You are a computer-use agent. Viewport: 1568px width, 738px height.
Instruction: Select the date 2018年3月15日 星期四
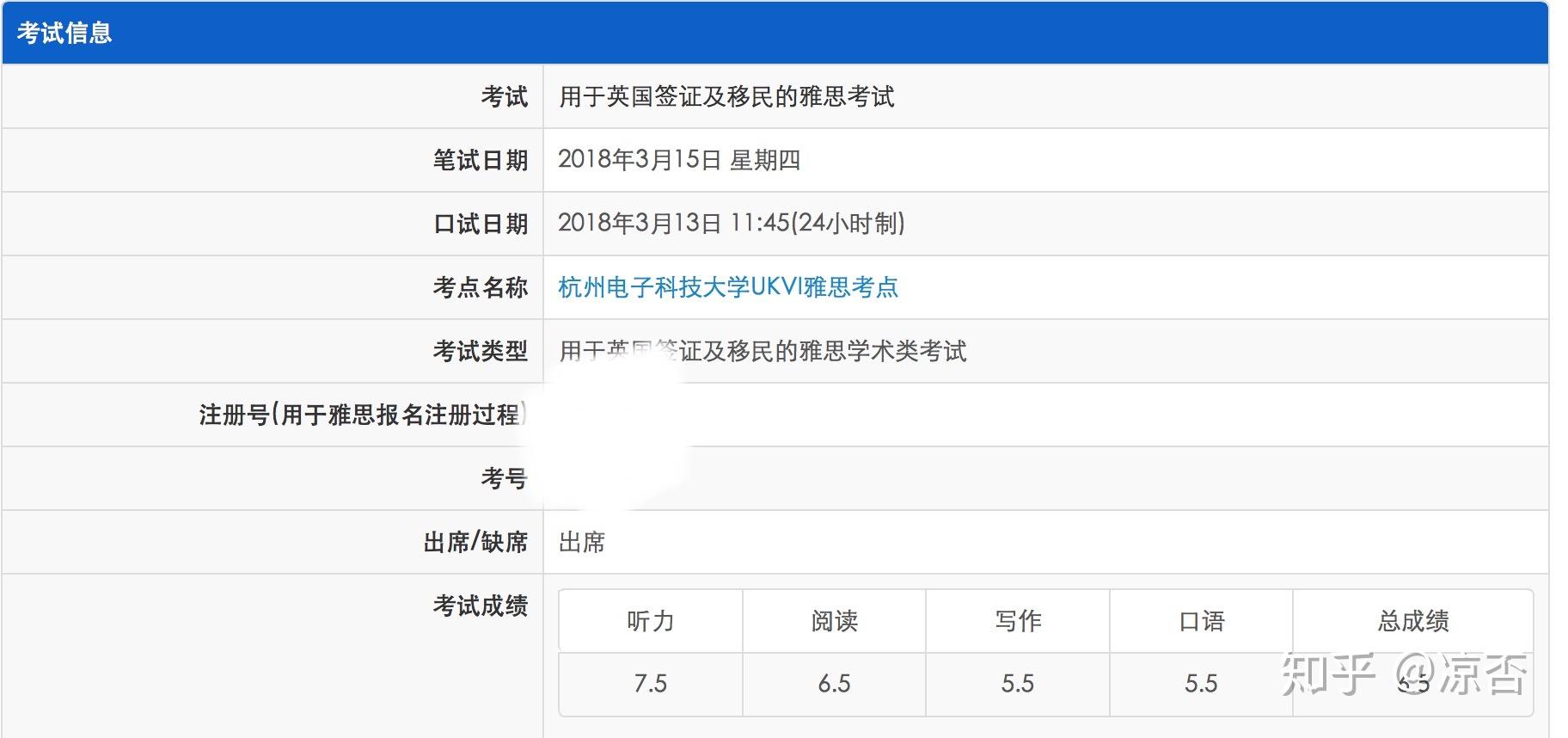coord(679,160)
